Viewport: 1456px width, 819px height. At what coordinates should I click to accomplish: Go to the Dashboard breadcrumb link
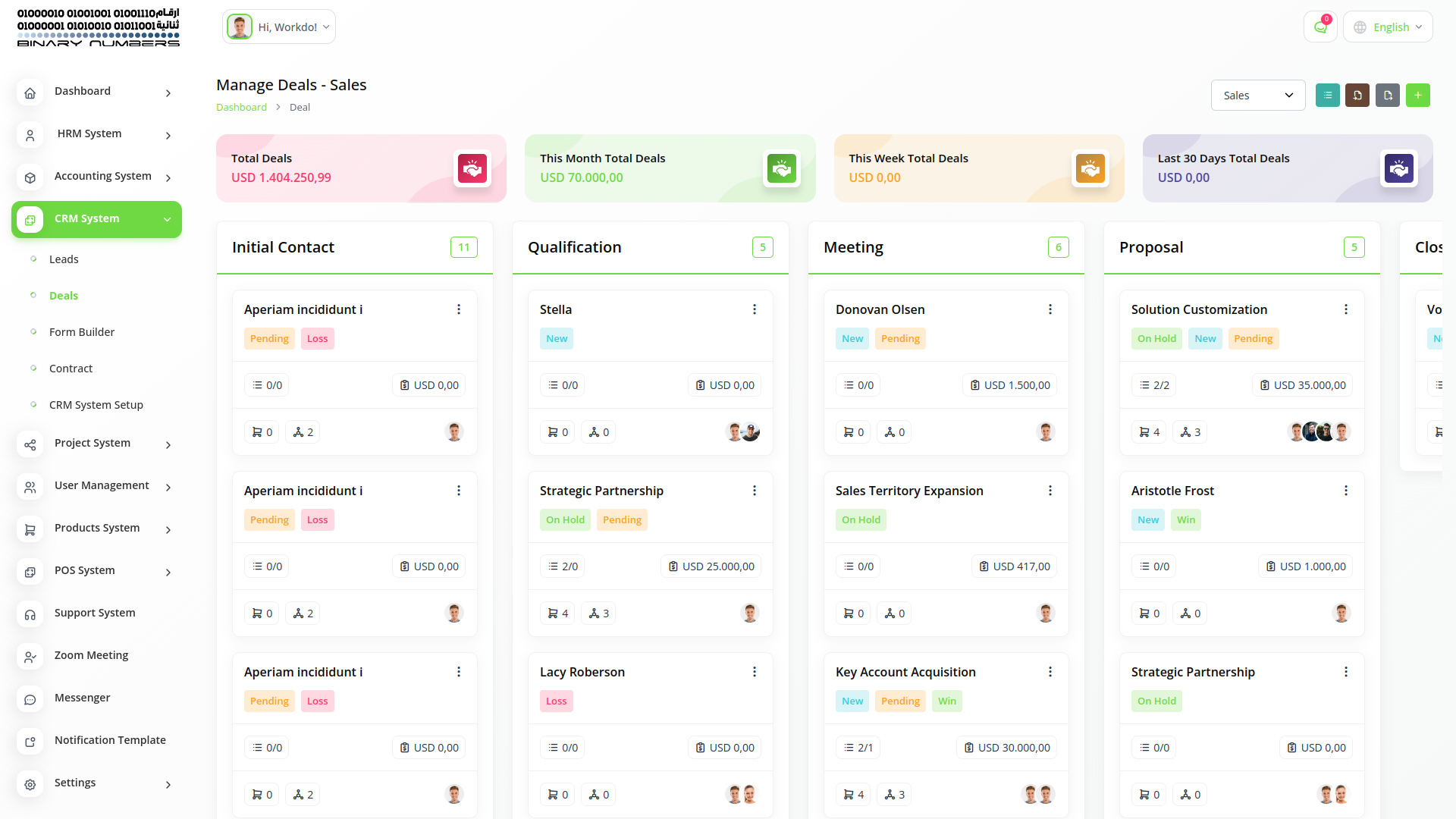[241, 108]
